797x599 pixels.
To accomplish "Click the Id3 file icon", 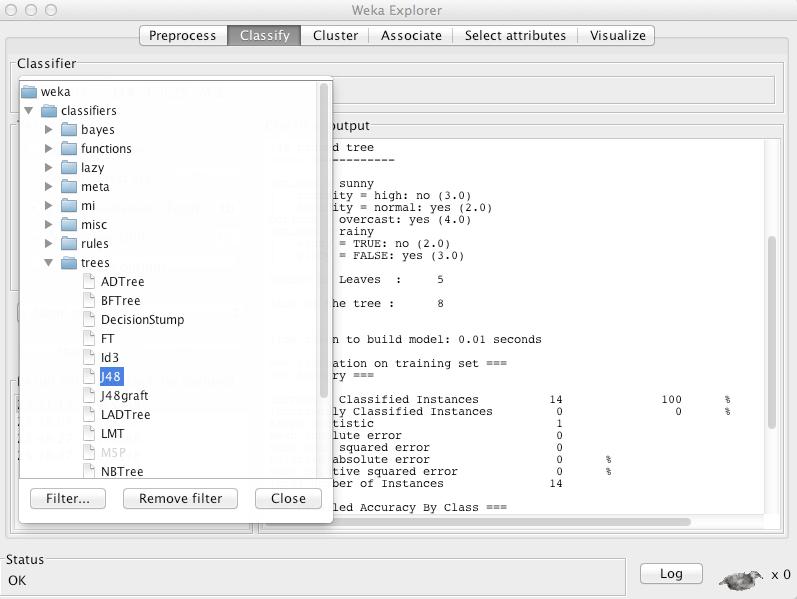I will (89, 357).
